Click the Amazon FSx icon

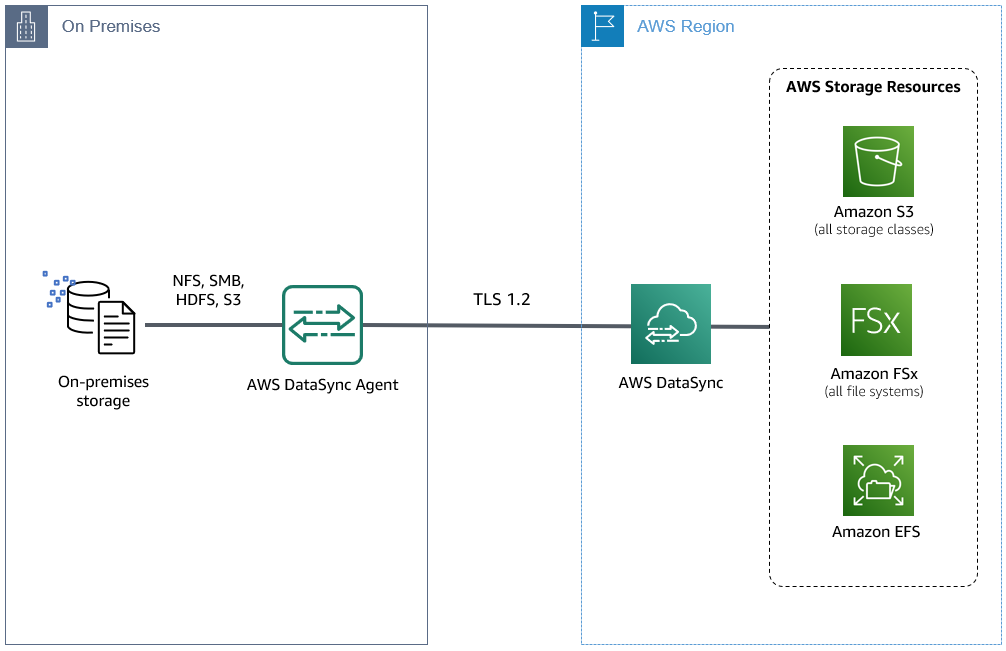coord(876,322)
